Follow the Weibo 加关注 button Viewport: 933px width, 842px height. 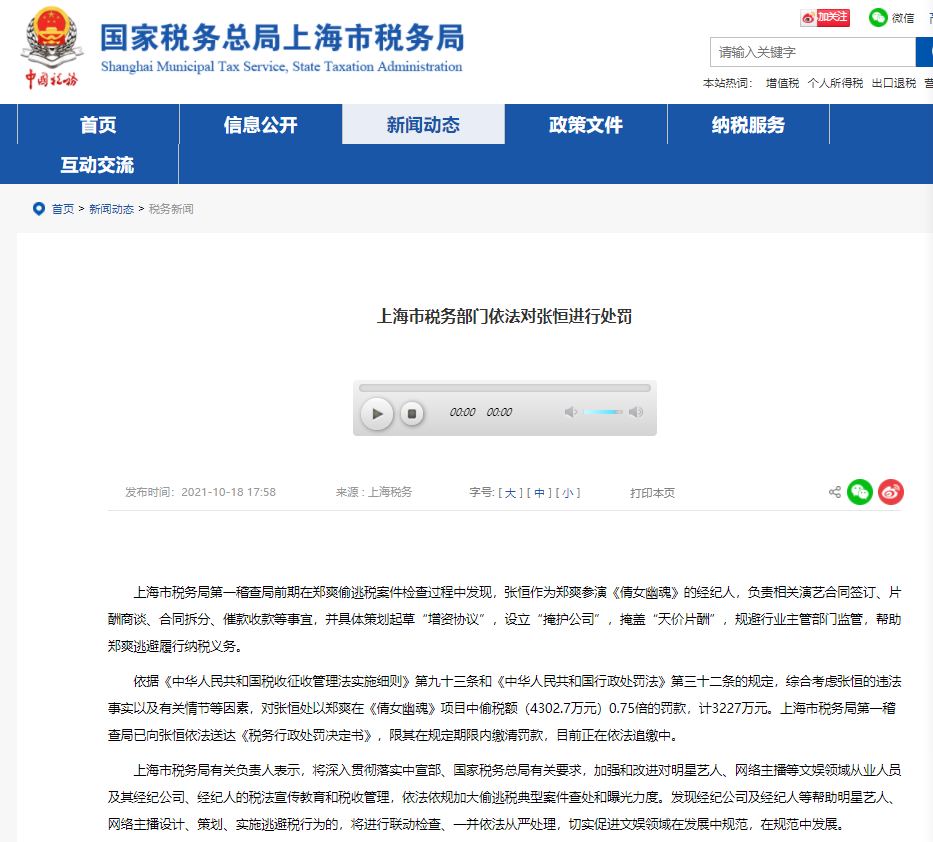coord(825,18)
